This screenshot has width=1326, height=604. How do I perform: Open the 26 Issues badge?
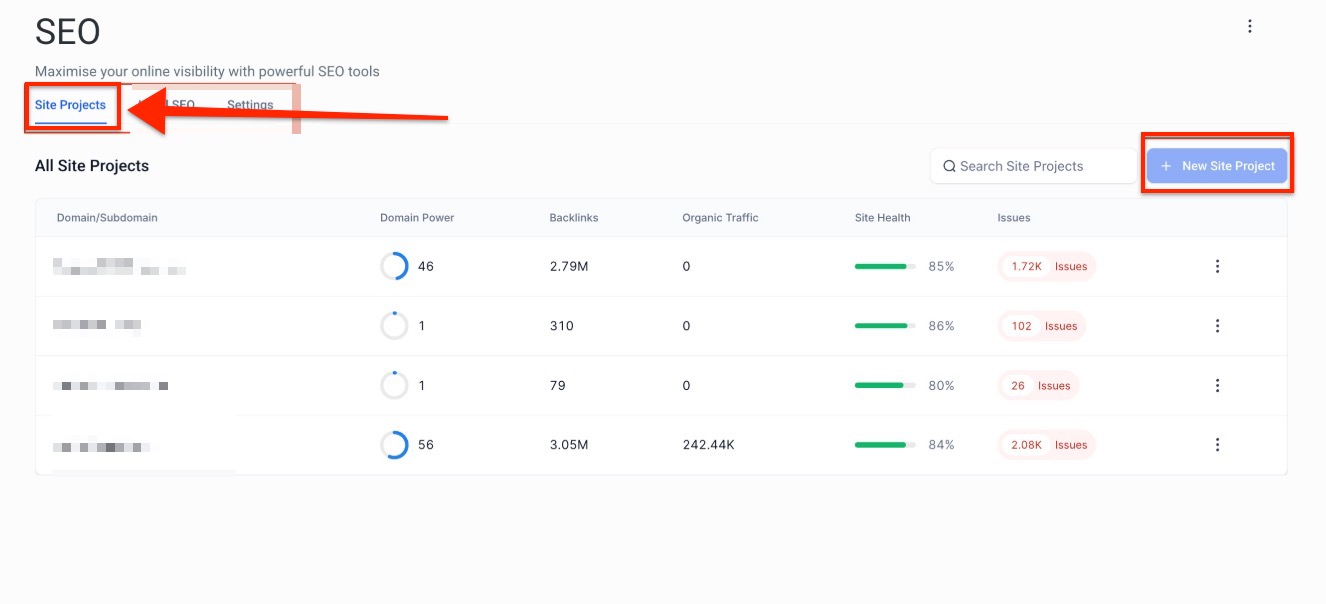pos(1039,386)
